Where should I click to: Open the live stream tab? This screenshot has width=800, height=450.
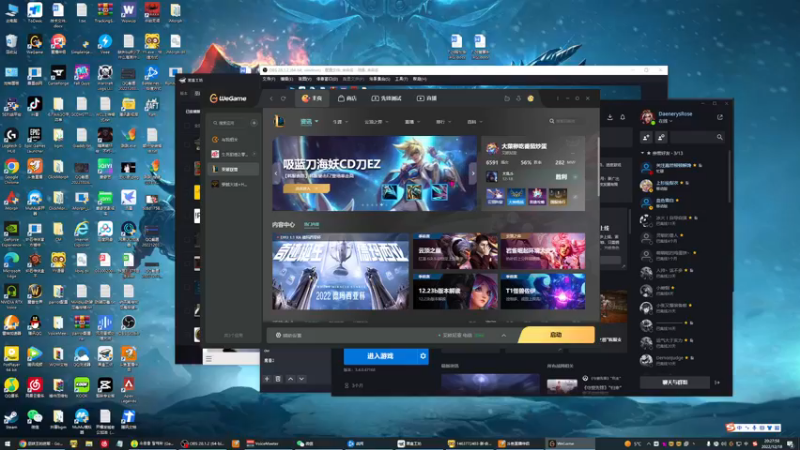[x=427, y=98]
